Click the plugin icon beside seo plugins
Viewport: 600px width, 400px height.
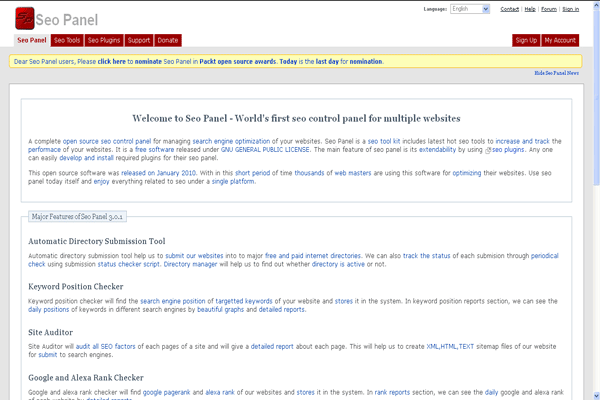point(486,150)
